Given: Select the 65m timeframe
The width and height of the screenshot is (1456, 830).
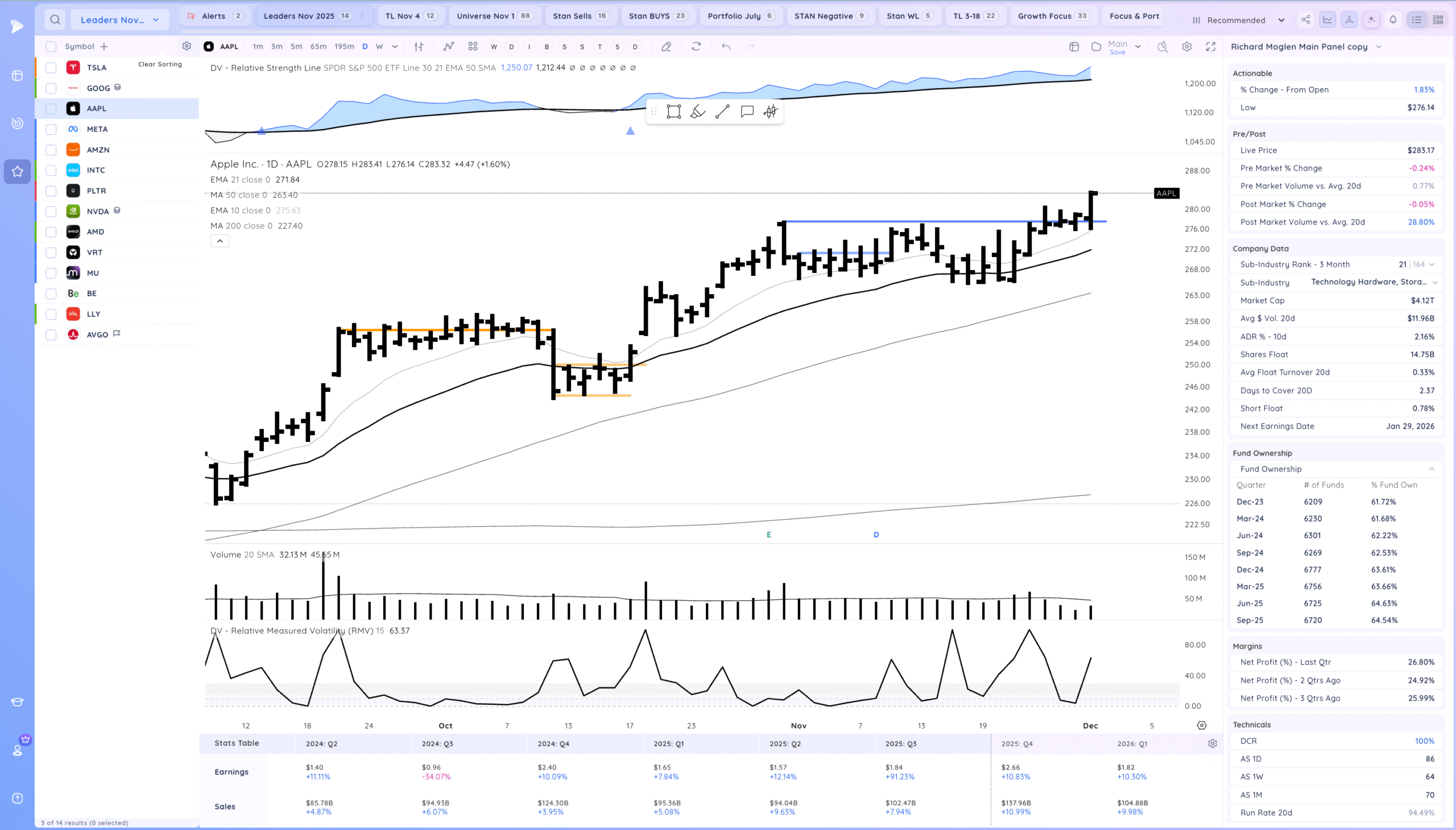Looking at the screenshot, I should point(318,47).
